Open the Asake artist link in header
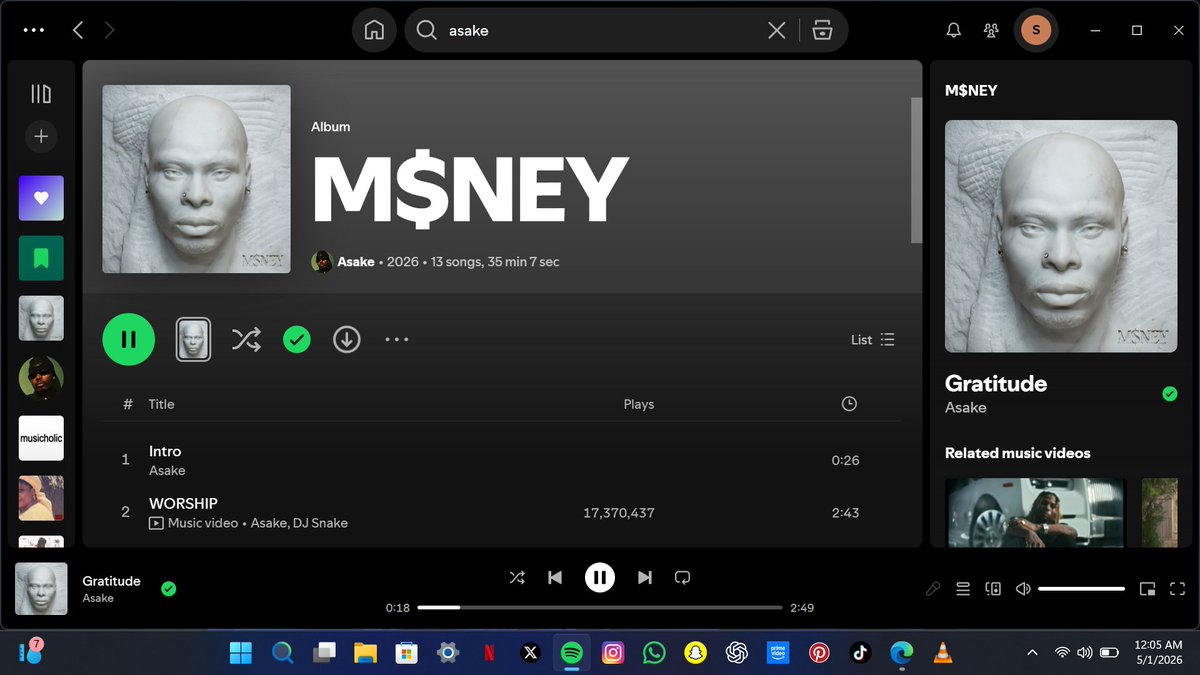The width and height of the screenshot is (1200, 675). click(356, 262)
